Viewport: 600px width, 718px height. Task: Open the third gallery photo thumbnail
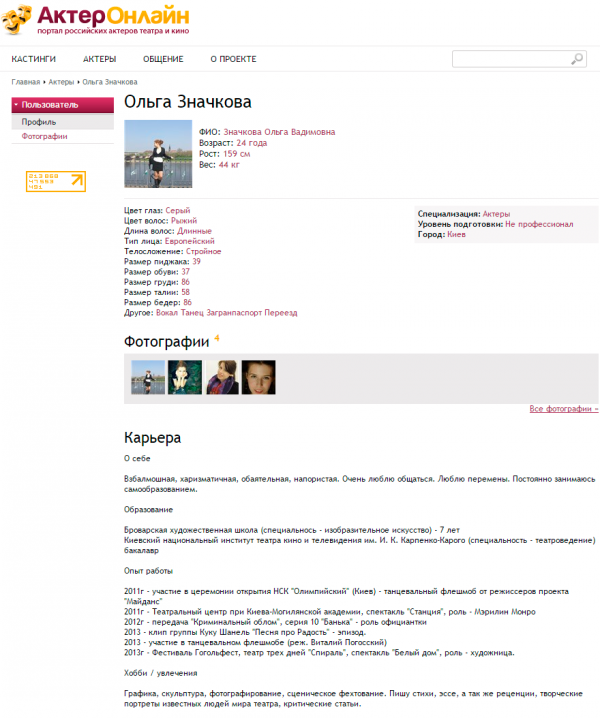pos(222,377)
